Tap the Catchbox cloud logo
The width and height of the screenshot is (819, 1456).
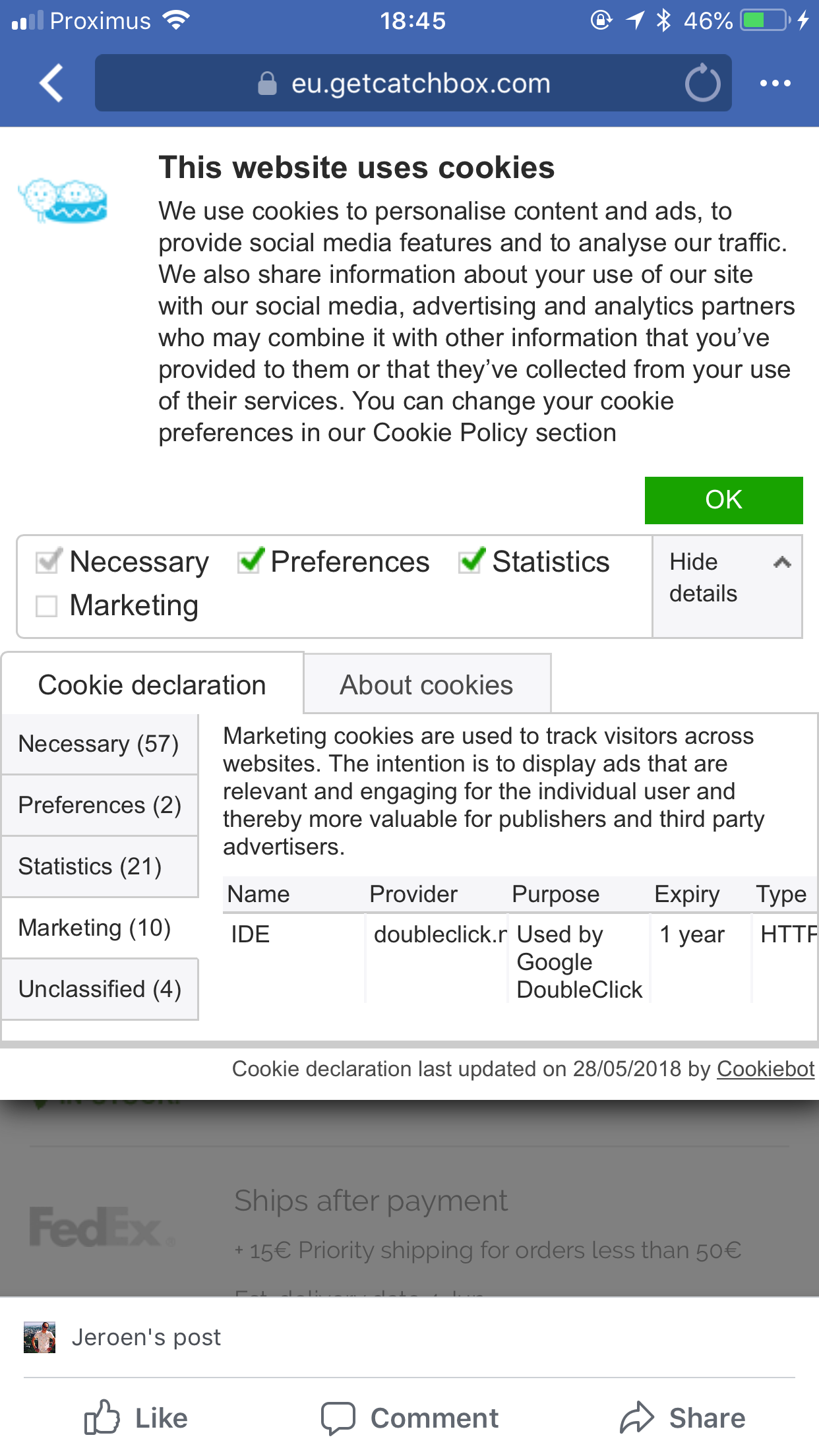(x=63, y=200)
